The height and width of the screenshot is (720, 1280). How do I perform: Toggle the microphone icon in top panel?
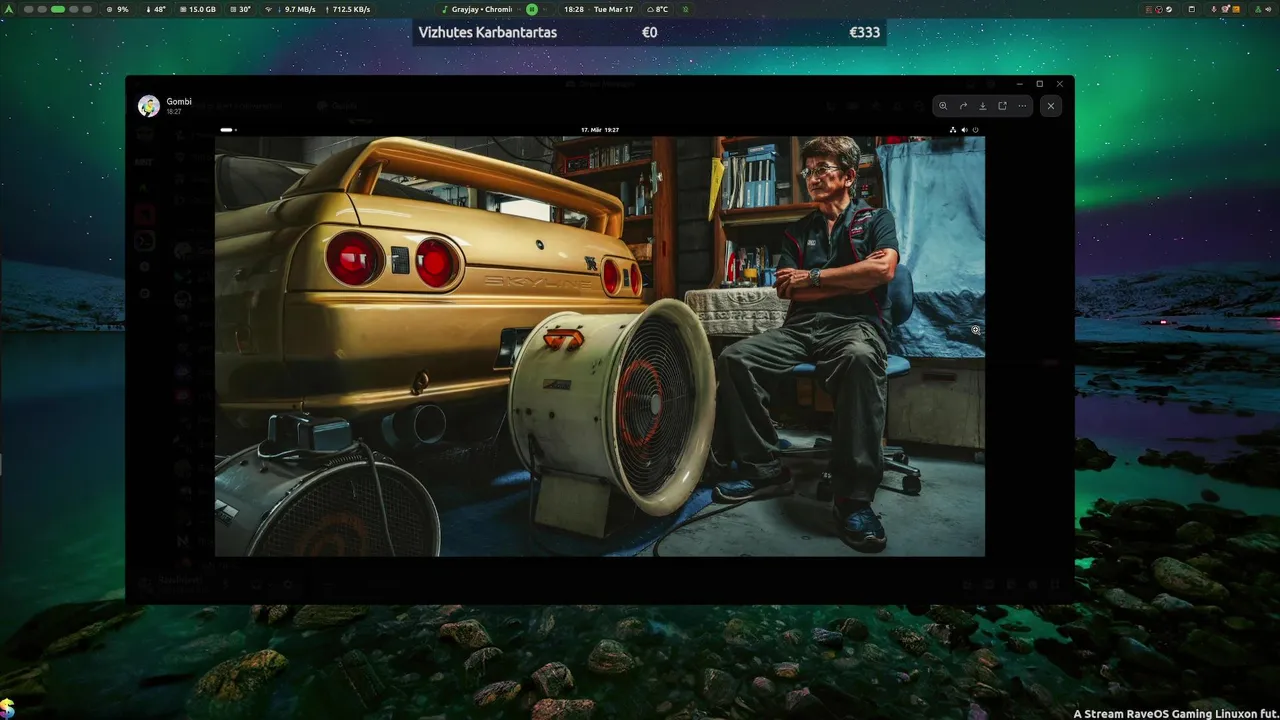click(x=1214, y=9)
